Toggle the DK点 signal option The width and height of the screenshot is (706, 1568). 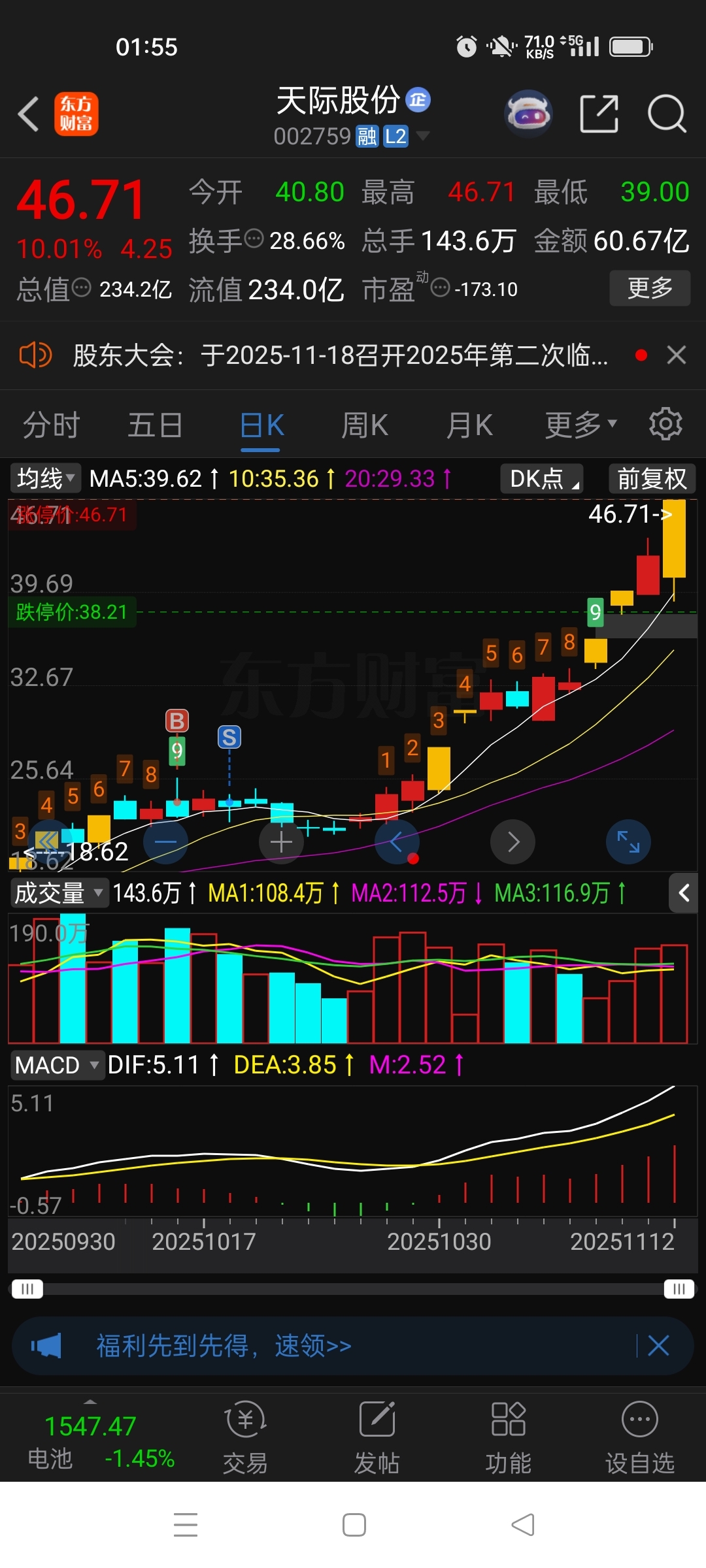(x=542, y=478)
